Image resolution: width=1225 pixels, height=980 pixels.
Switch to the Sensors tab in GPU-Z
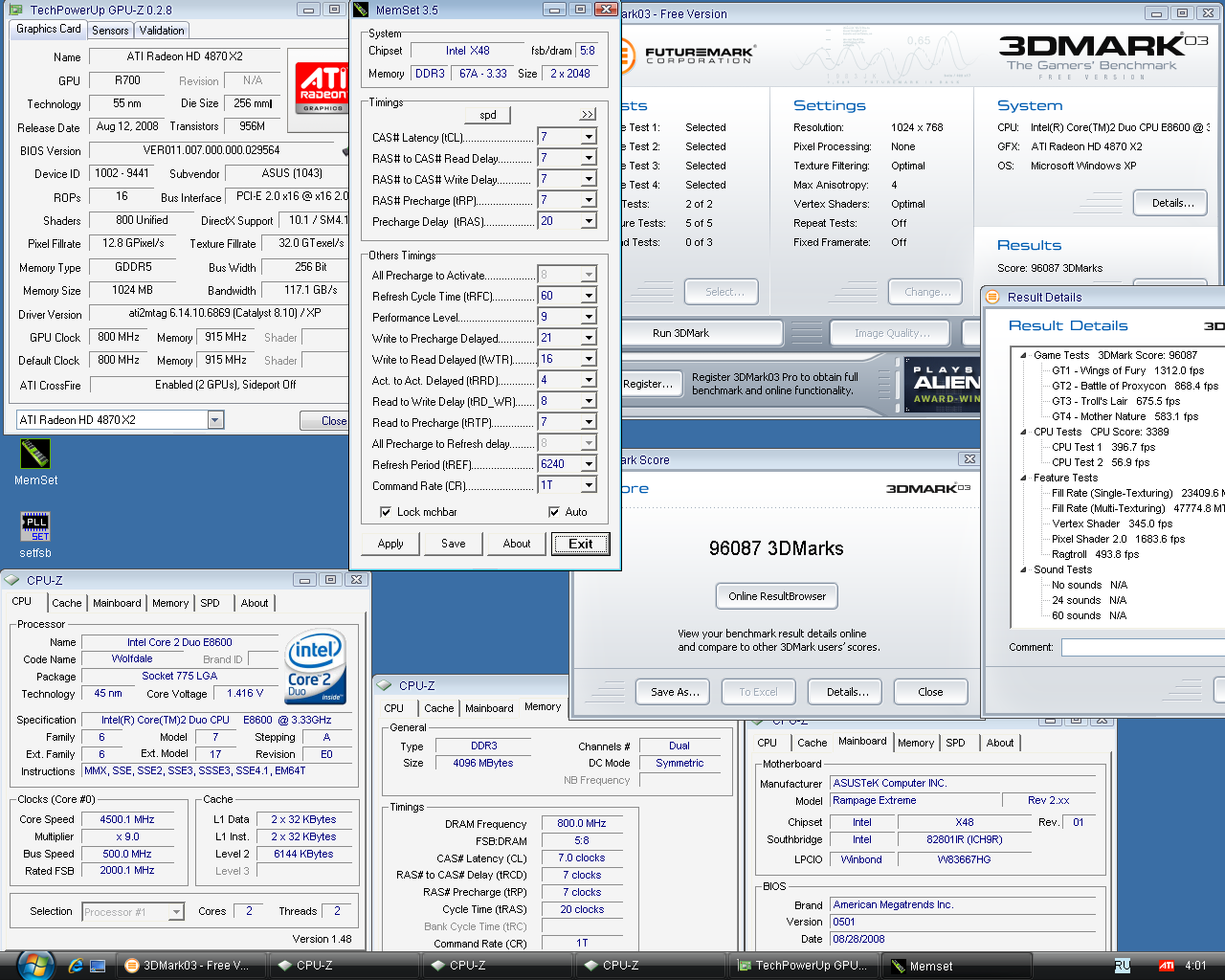pos(110,31)
